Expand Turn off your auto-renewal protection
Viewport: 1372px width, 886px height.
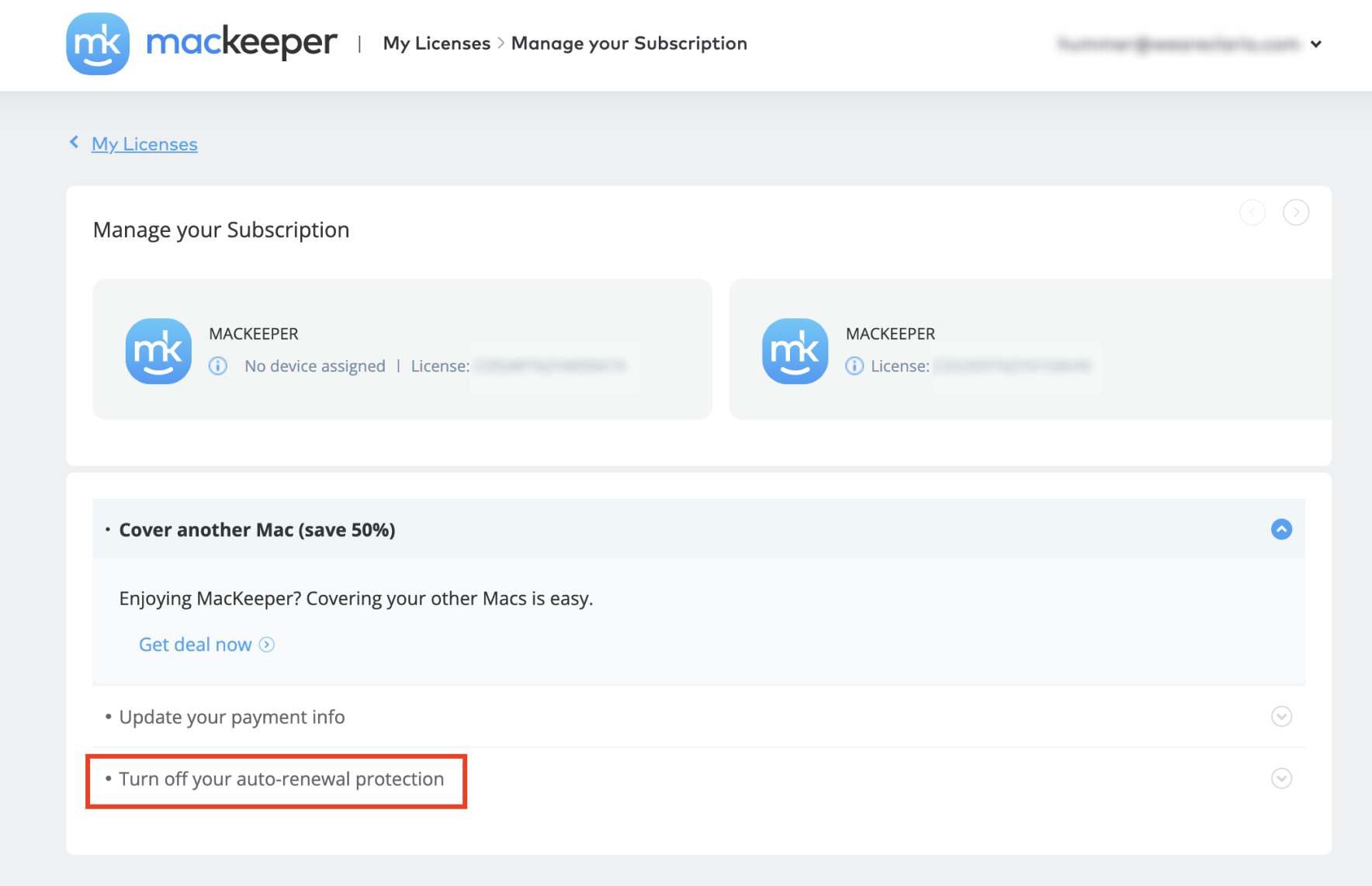[x=698, y=779]
